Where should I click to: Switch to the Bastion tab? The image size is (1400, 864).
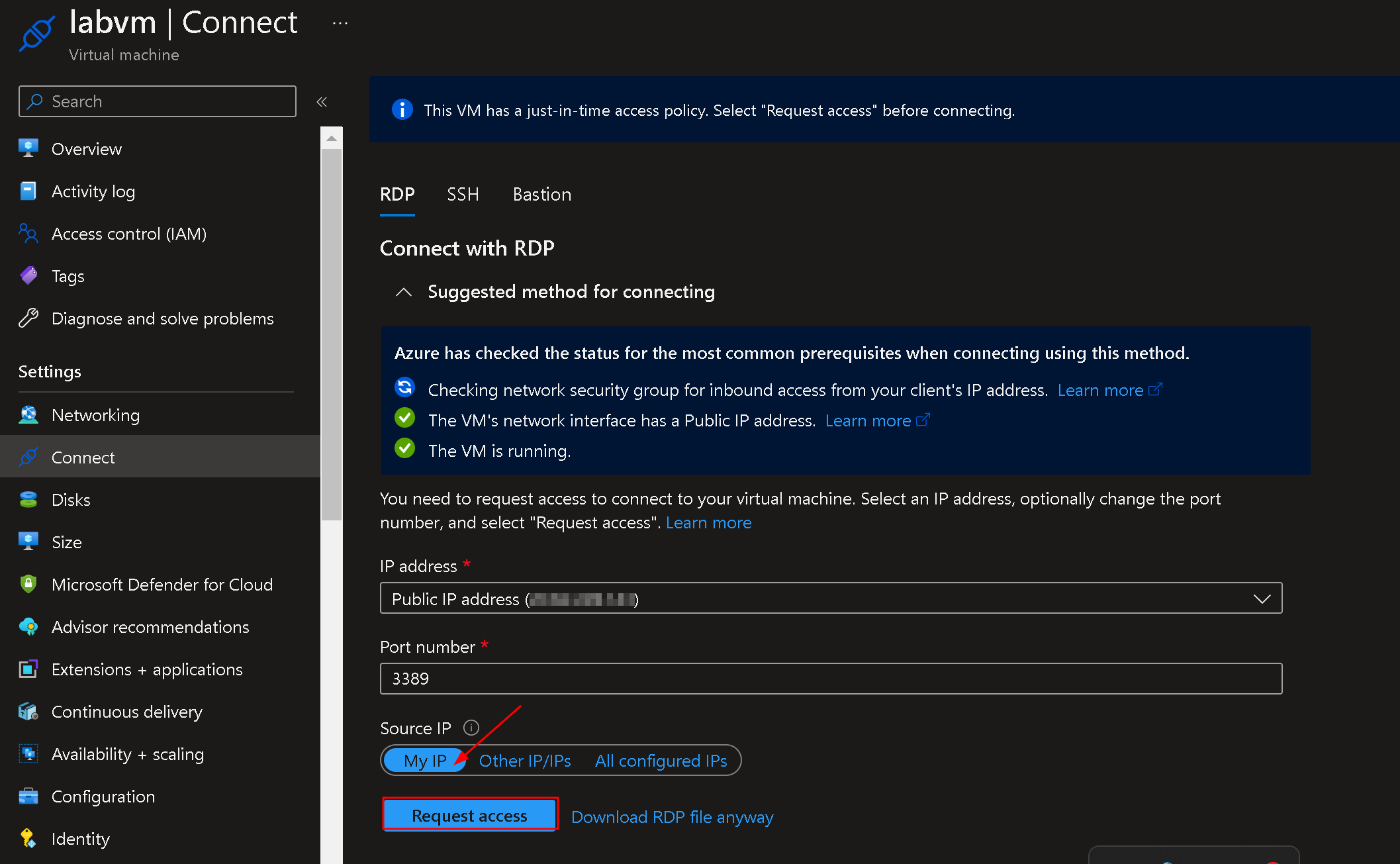541,195
